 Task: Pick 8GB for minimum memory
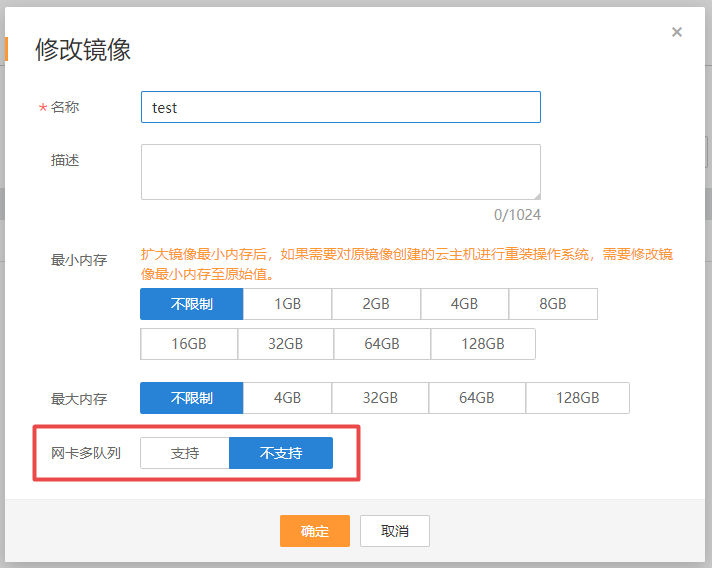(x=553, y=304)
